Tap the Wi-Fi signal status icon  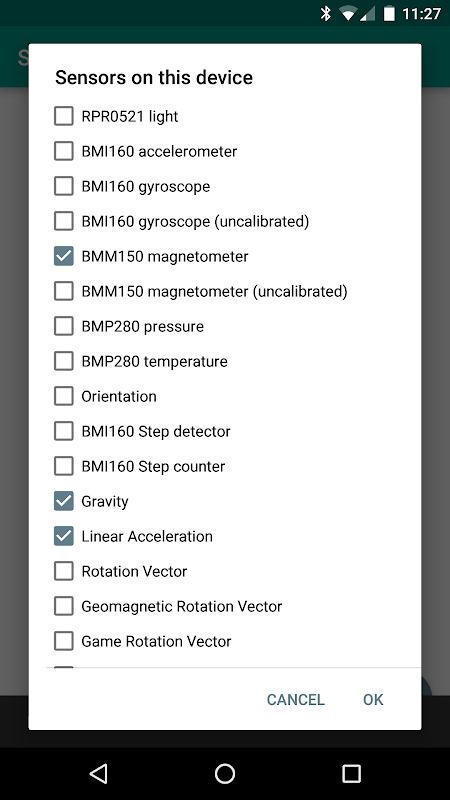click(348, 14)
